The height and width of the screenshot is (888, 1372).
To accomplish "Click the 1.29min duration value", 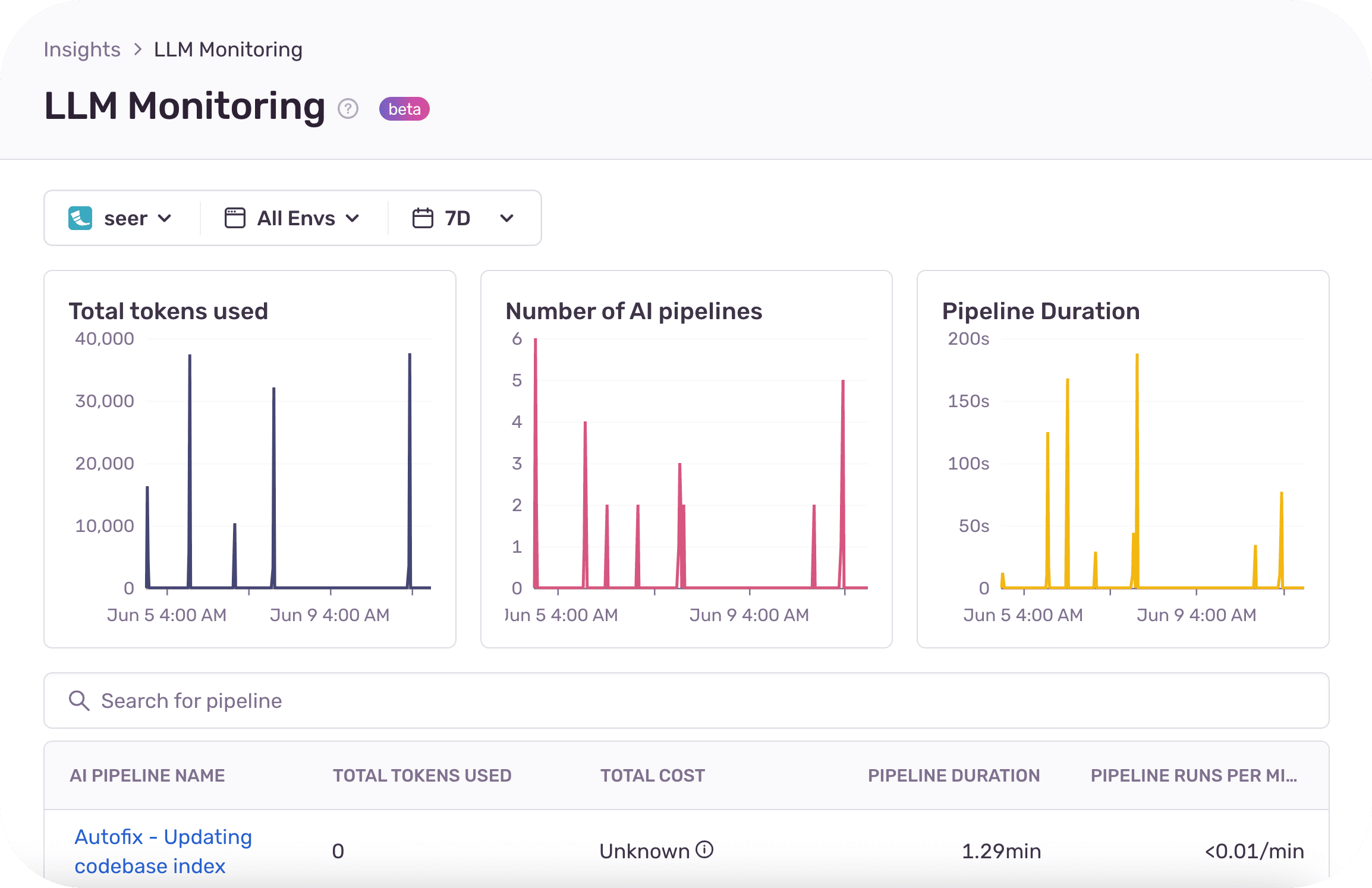I will pyautogui.click(x=1001, y=851).
